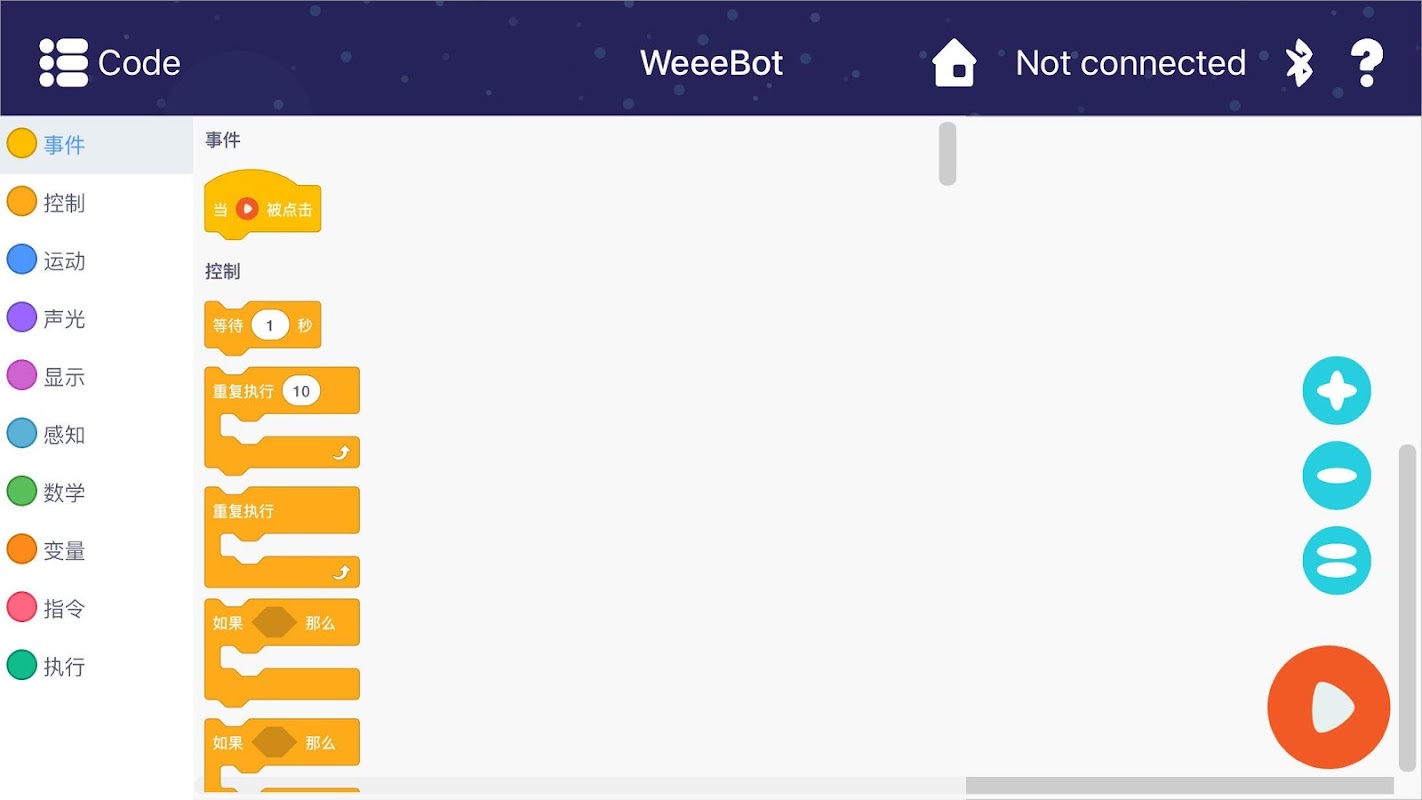Screen dimensions: 1422x800
Task: Click the block palette vertical scrollbar
Action: [x=947, y=154]
